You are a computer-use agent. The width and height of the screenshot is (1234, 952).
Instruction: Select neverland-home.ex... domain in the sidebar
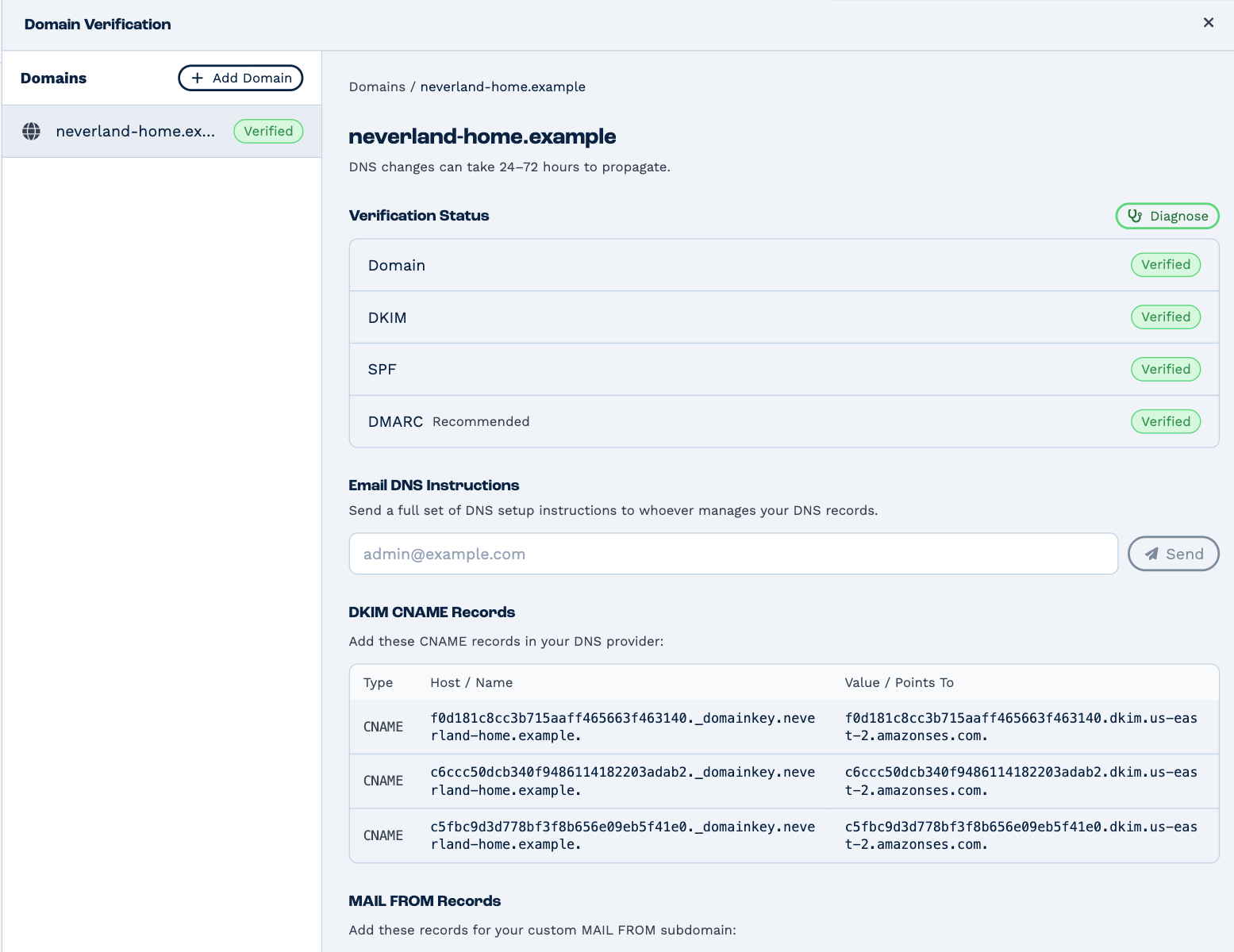162,132
